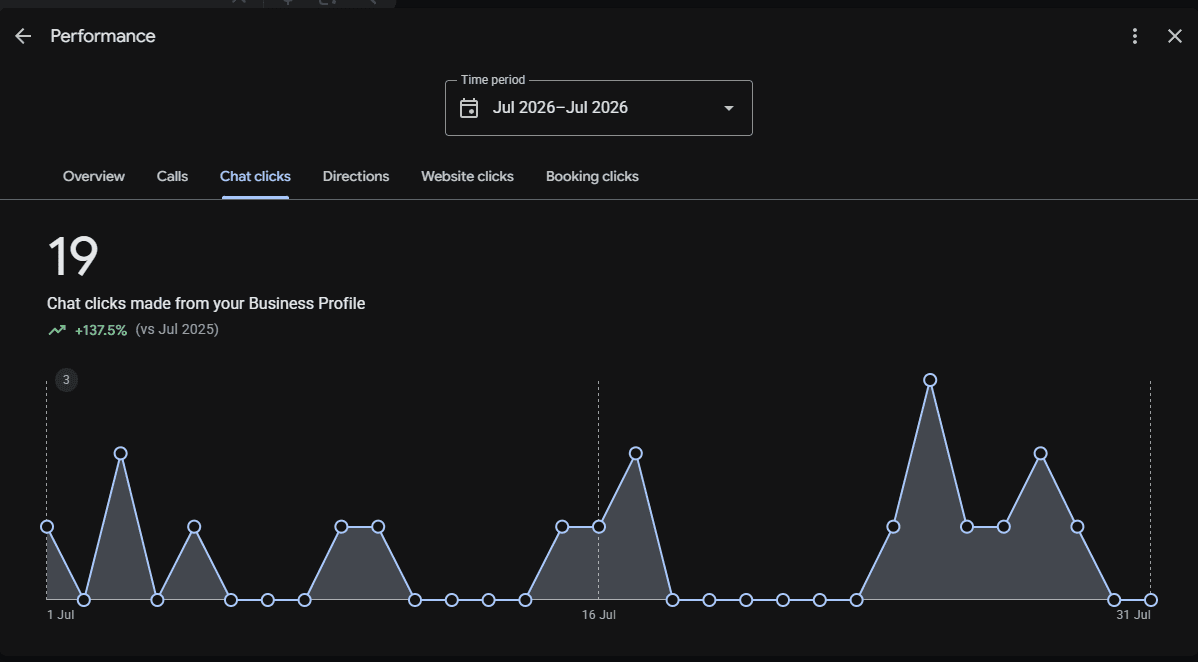This screenshot has width=1198, height=662.
Task: Select the first data point at 1 Jul
Action: (47, 527)
